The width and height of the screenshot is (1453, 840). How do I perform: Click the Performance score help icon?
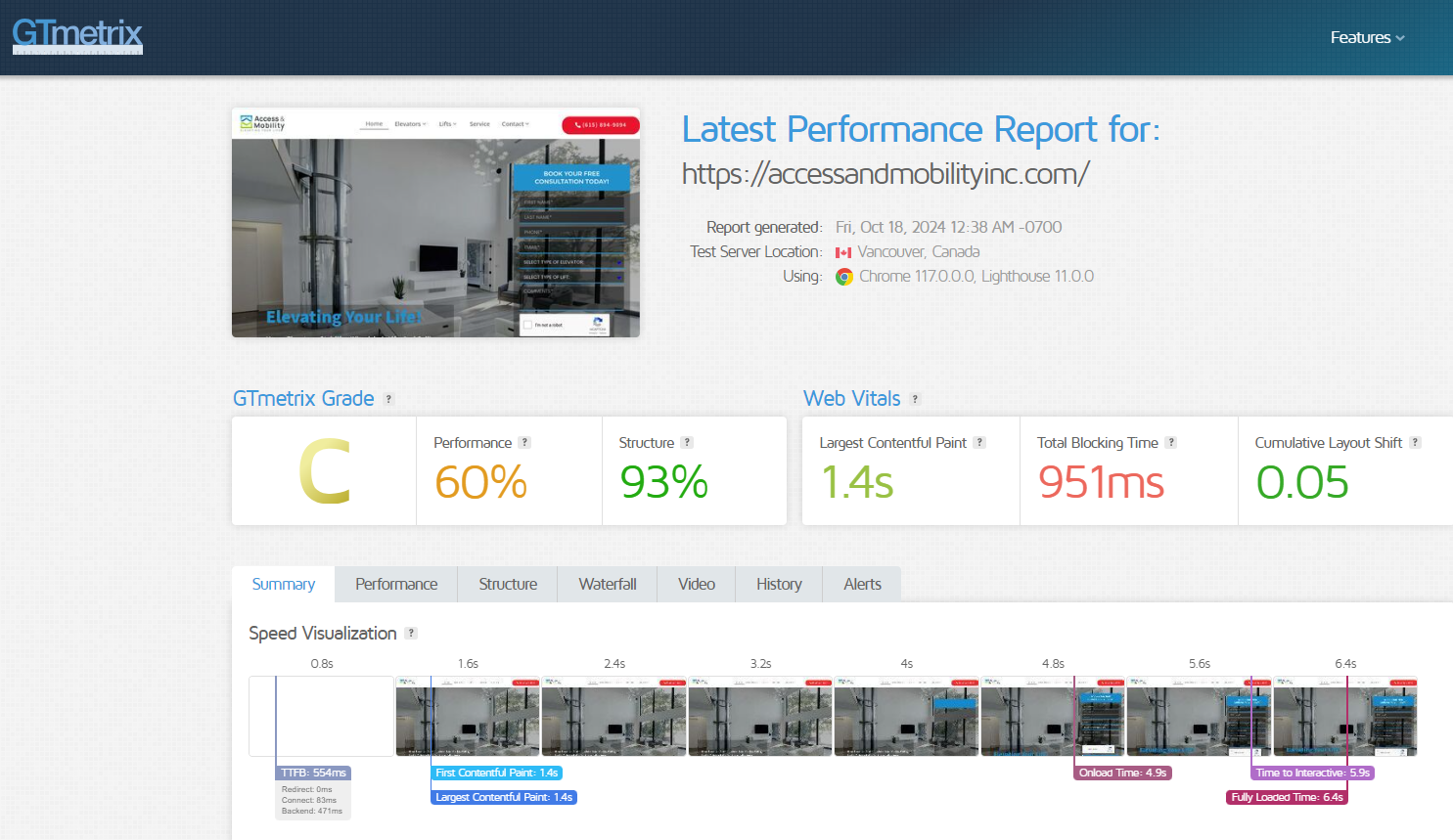524,443
